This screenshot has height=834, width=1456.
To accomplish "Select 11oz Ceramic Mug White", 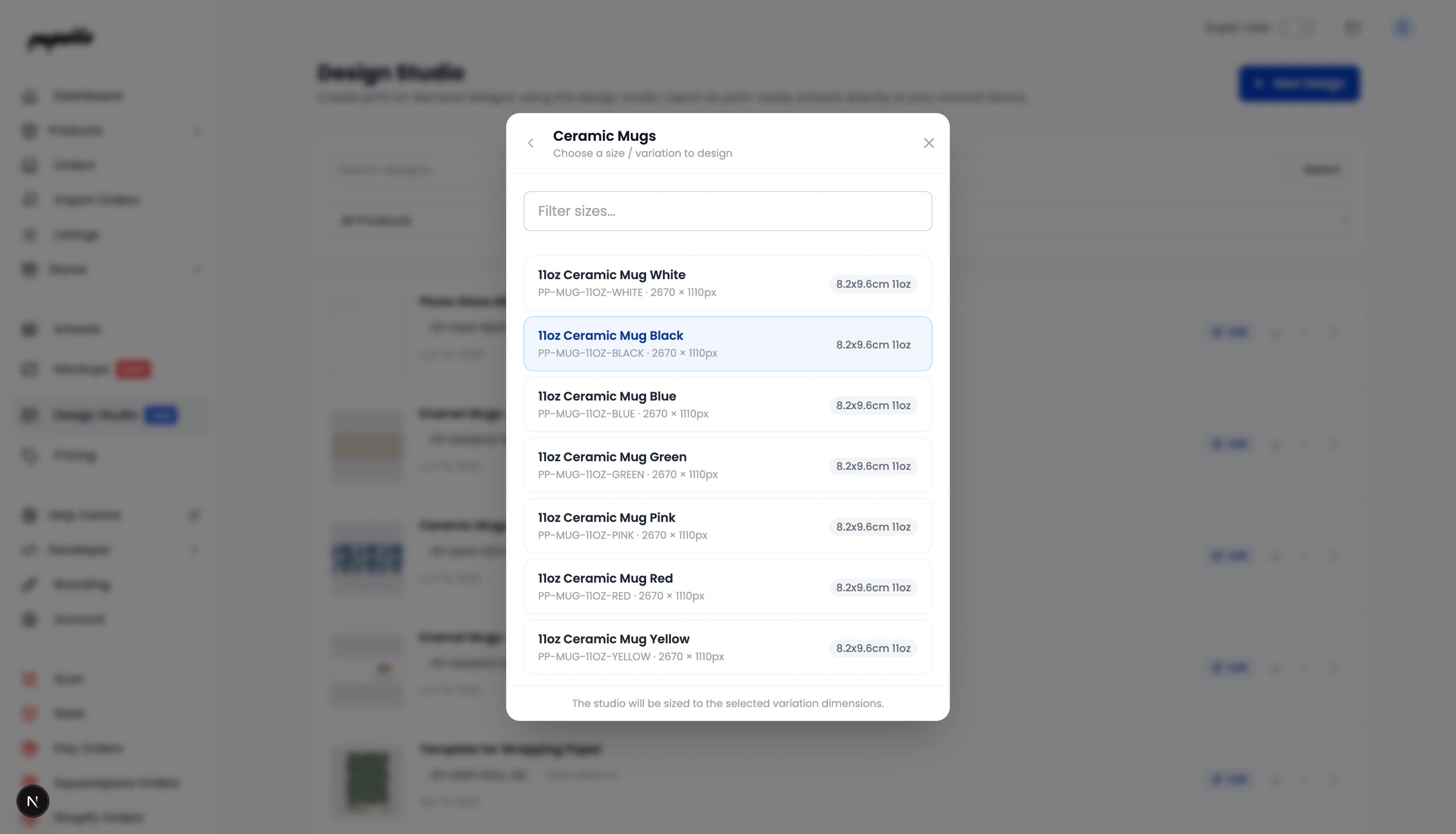I will [727, 283].
